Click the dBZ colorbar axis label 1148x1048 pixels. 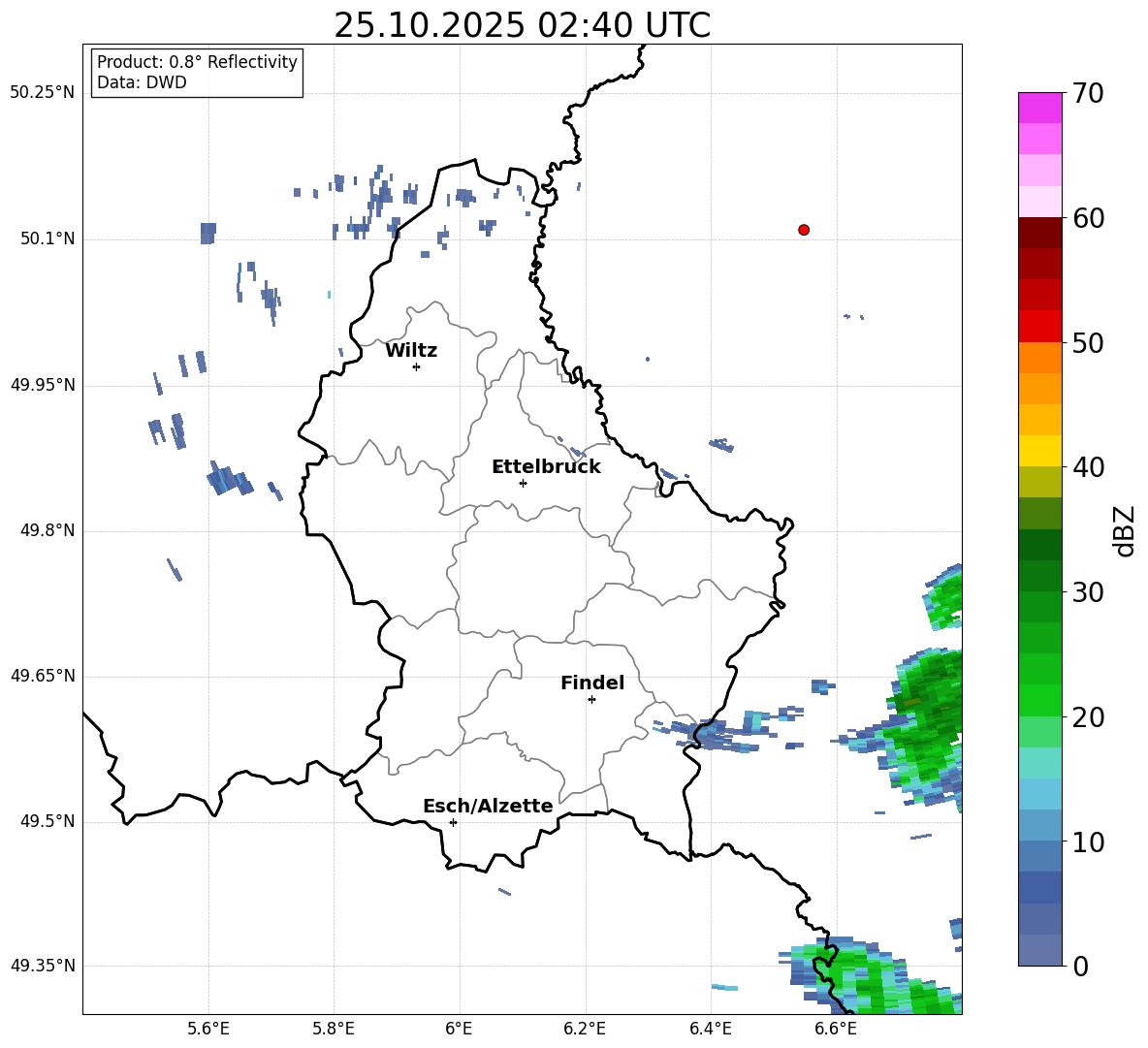1125,530
